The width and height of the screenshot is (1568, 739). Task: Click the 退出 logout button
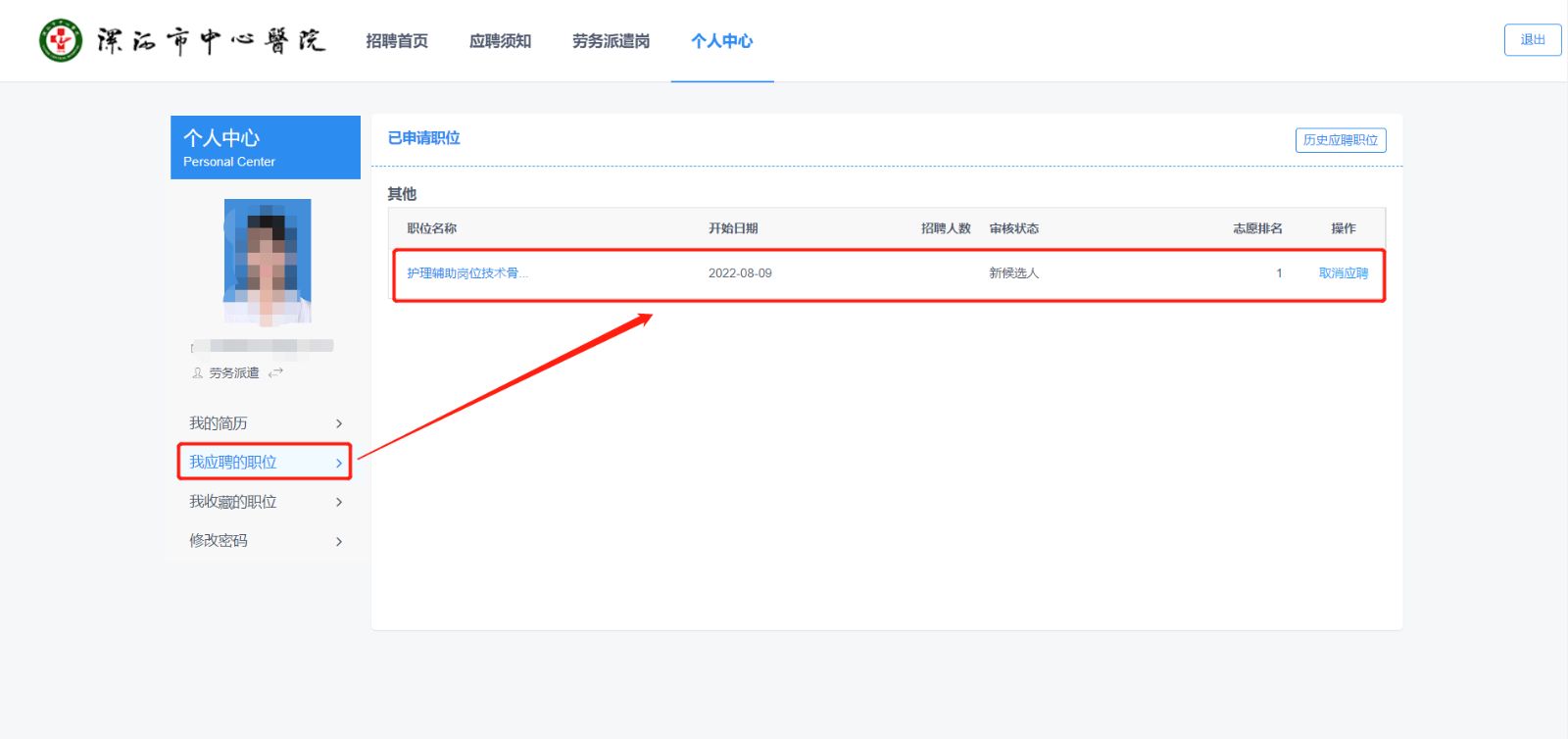1532,40
